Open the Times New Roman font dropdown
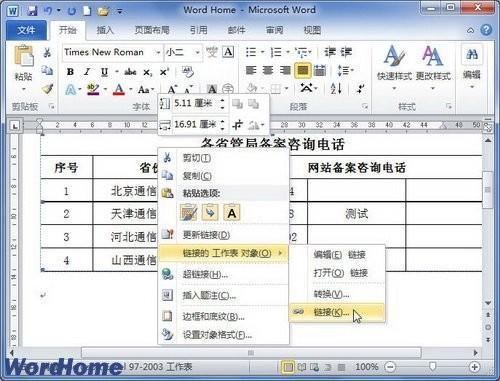 [158, 52]
